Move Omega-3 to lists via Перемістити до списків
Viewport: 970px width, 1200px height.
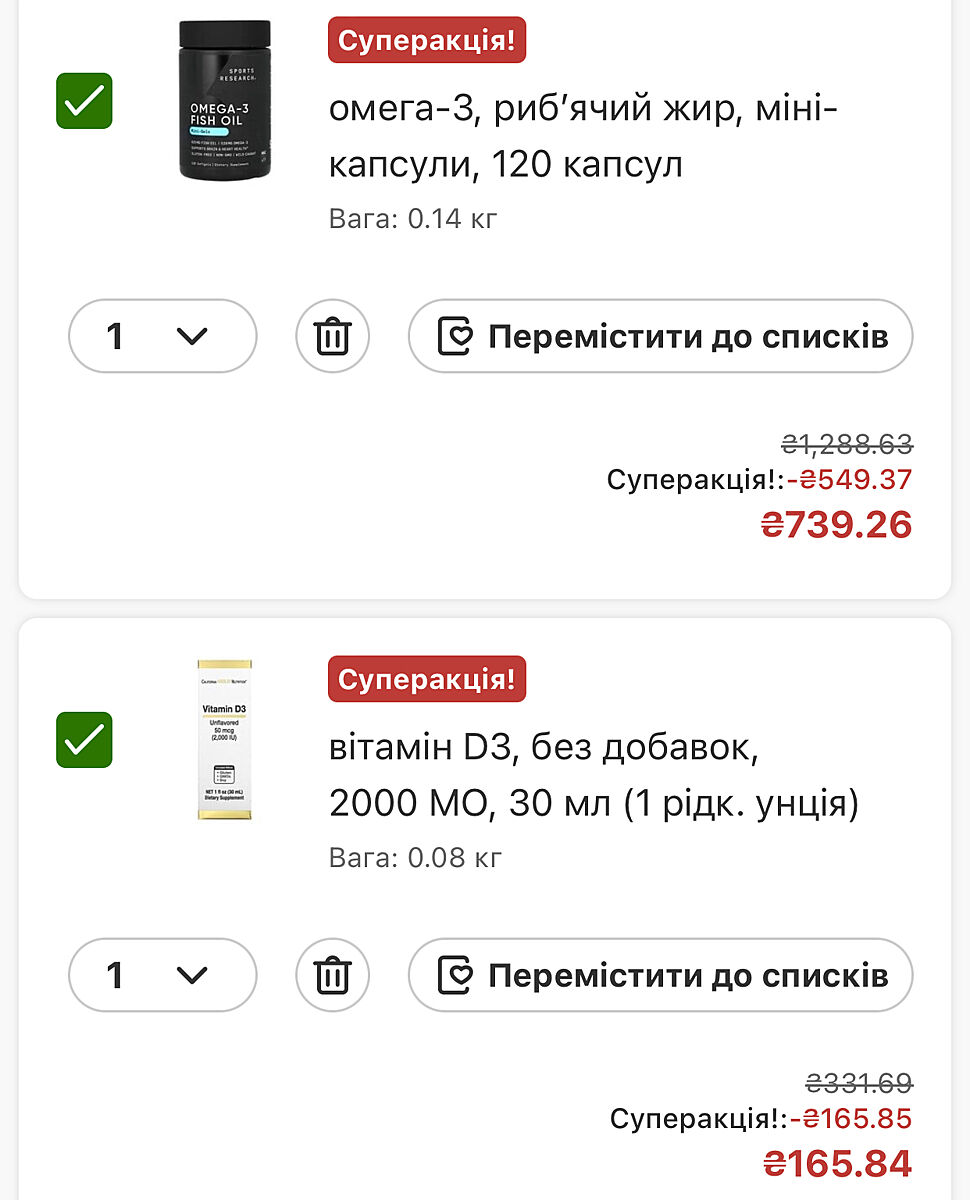(x=660, y=336)
